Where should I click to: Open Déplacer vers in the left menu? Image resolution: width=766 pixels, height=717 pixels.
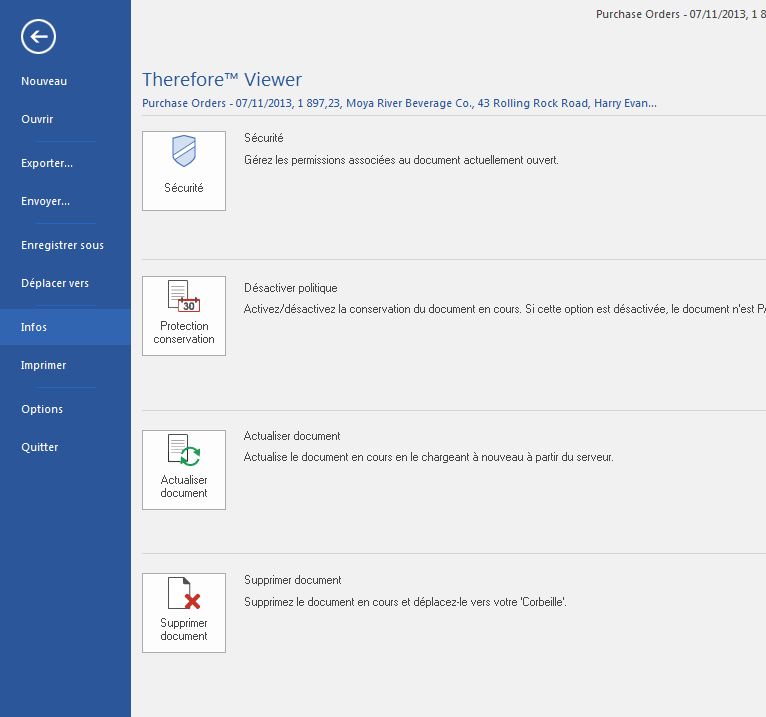(x=55, y=283)
